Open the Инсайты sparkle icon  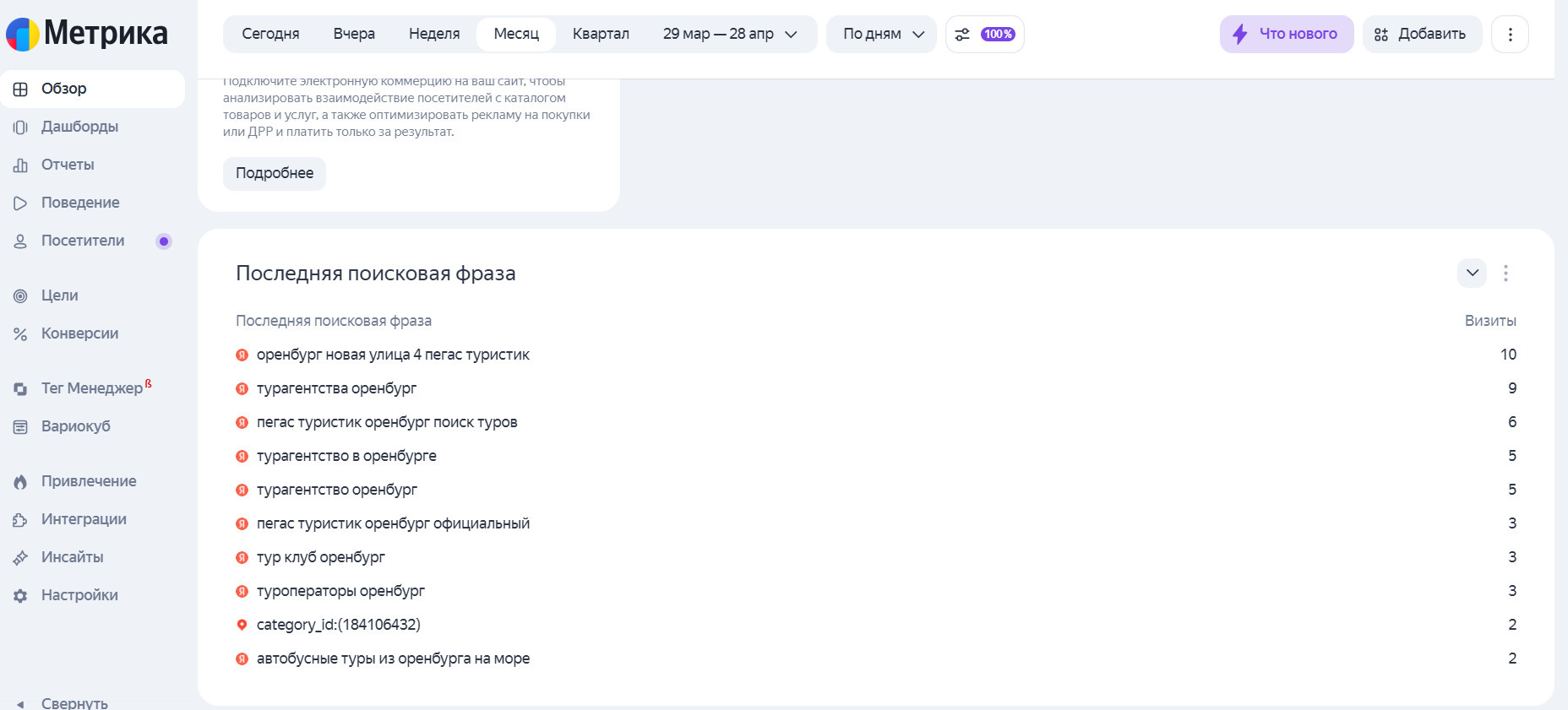click(x=20, y=558)
